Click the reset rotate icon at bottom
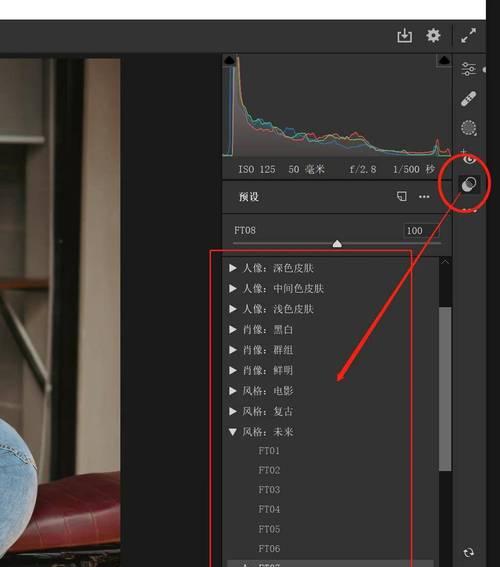Image resolution: width=500 pixels, height=567 pixels. (469, 552)
